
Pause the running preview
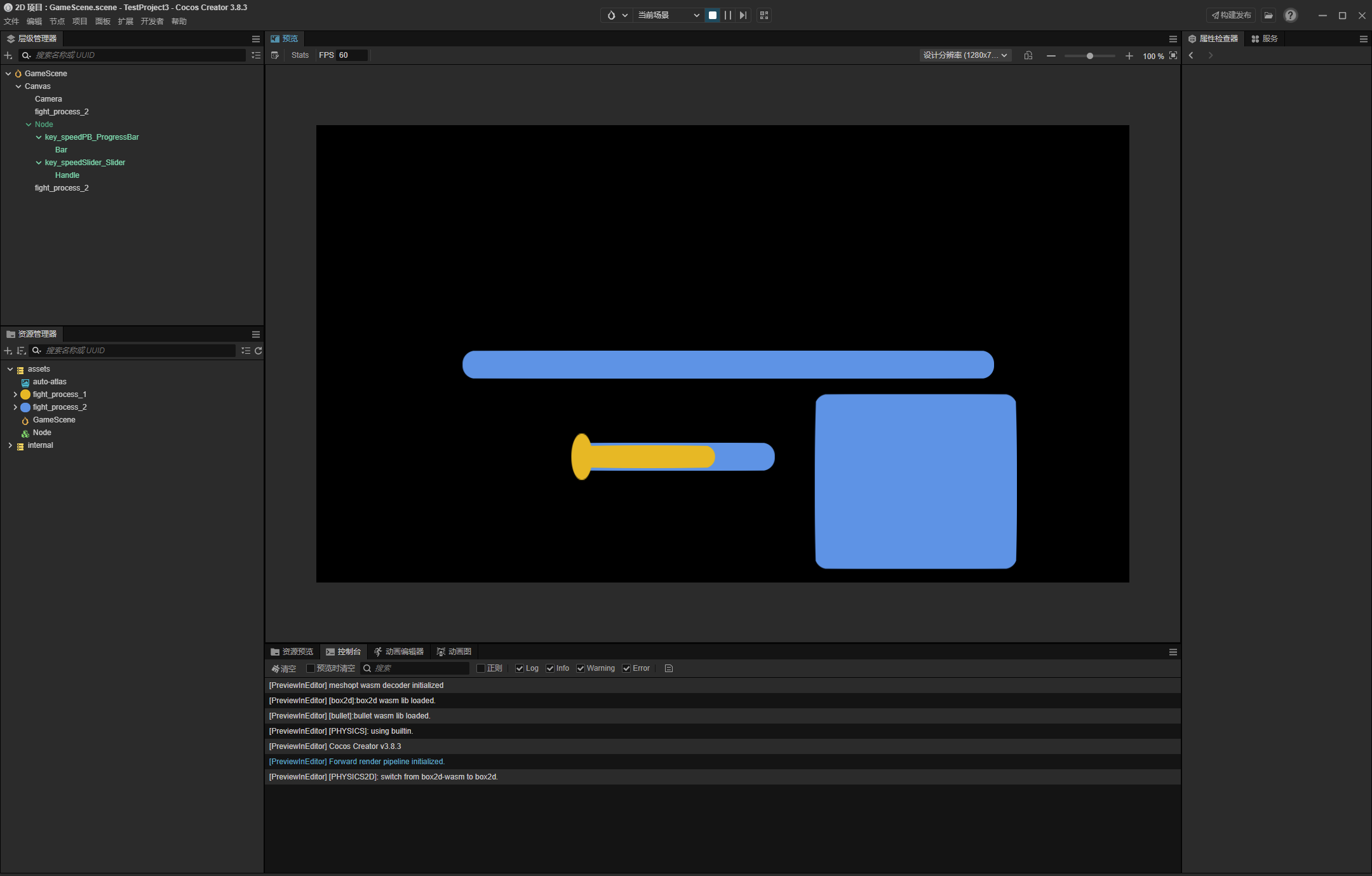(728, 15)
